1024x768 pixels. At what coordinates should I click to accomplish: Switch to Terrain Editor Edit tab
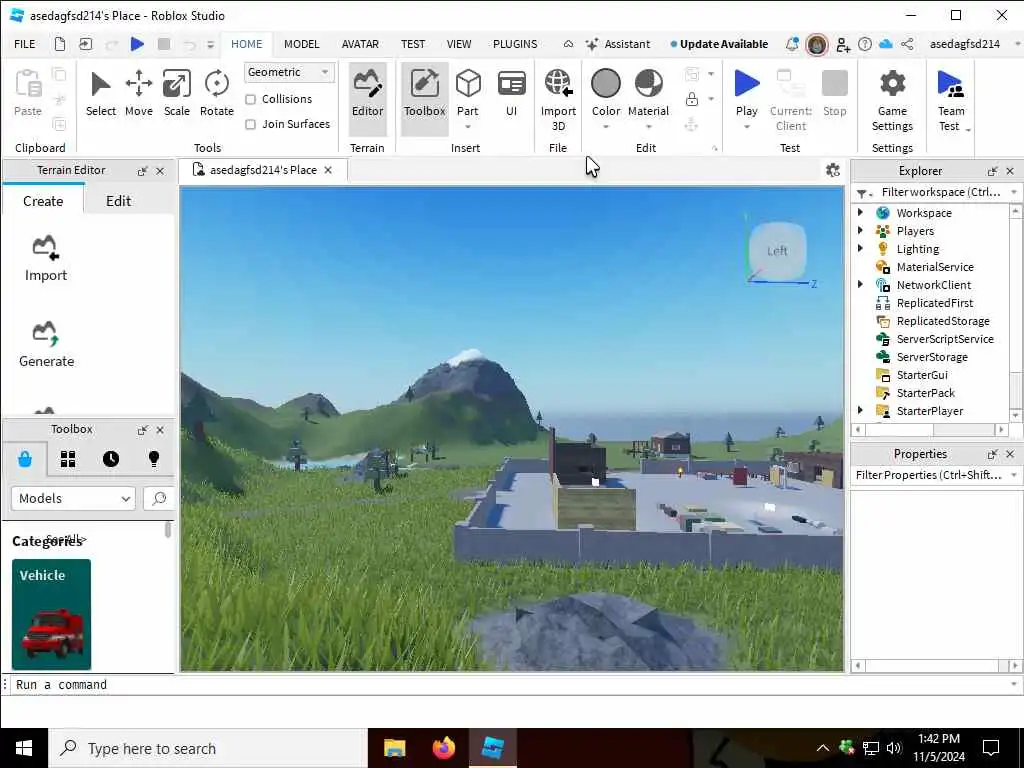point(118,201)
